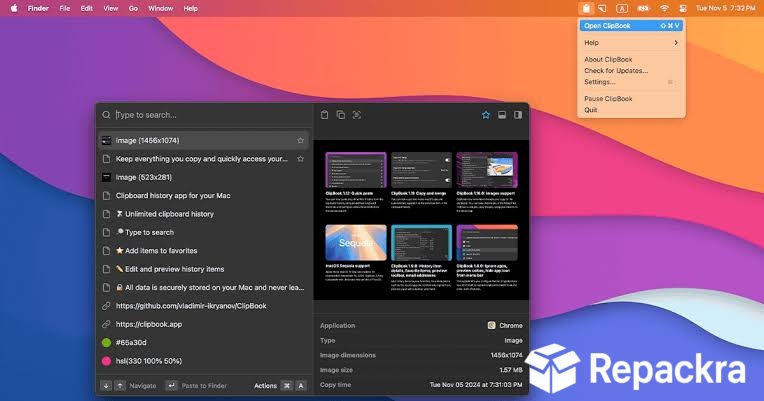764x401 pixels.
Task: Click the date and time in menu bar
Action: 726,8
